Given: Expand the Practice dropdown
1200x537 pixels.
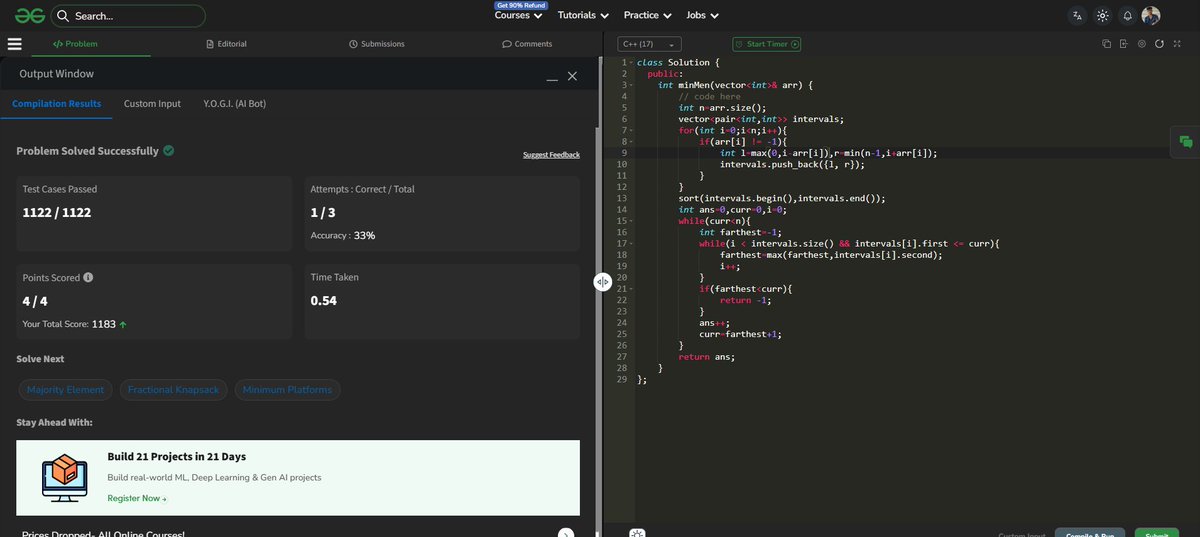Looking at the screenshot, I should point(648,15).
